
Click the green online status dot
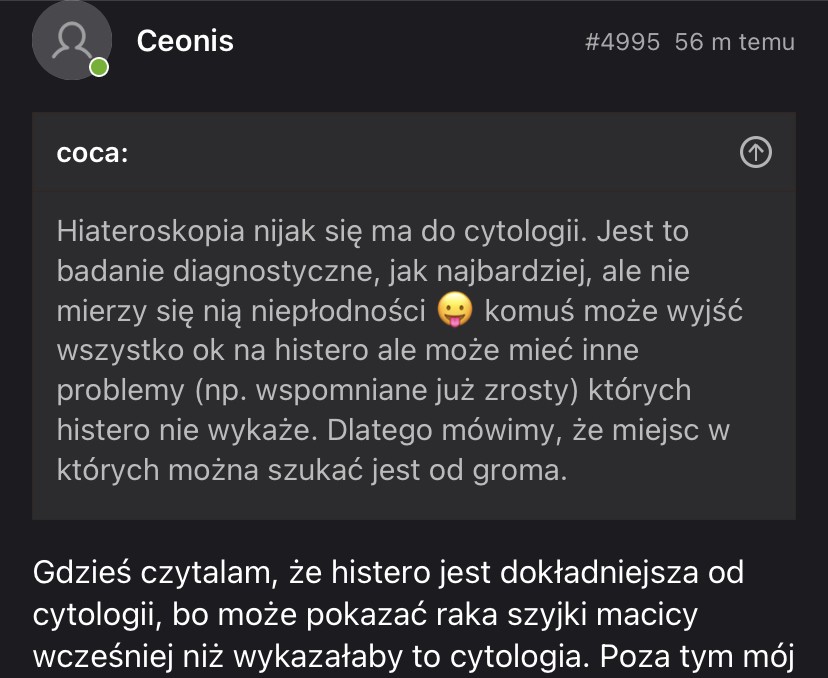[98, 67]
